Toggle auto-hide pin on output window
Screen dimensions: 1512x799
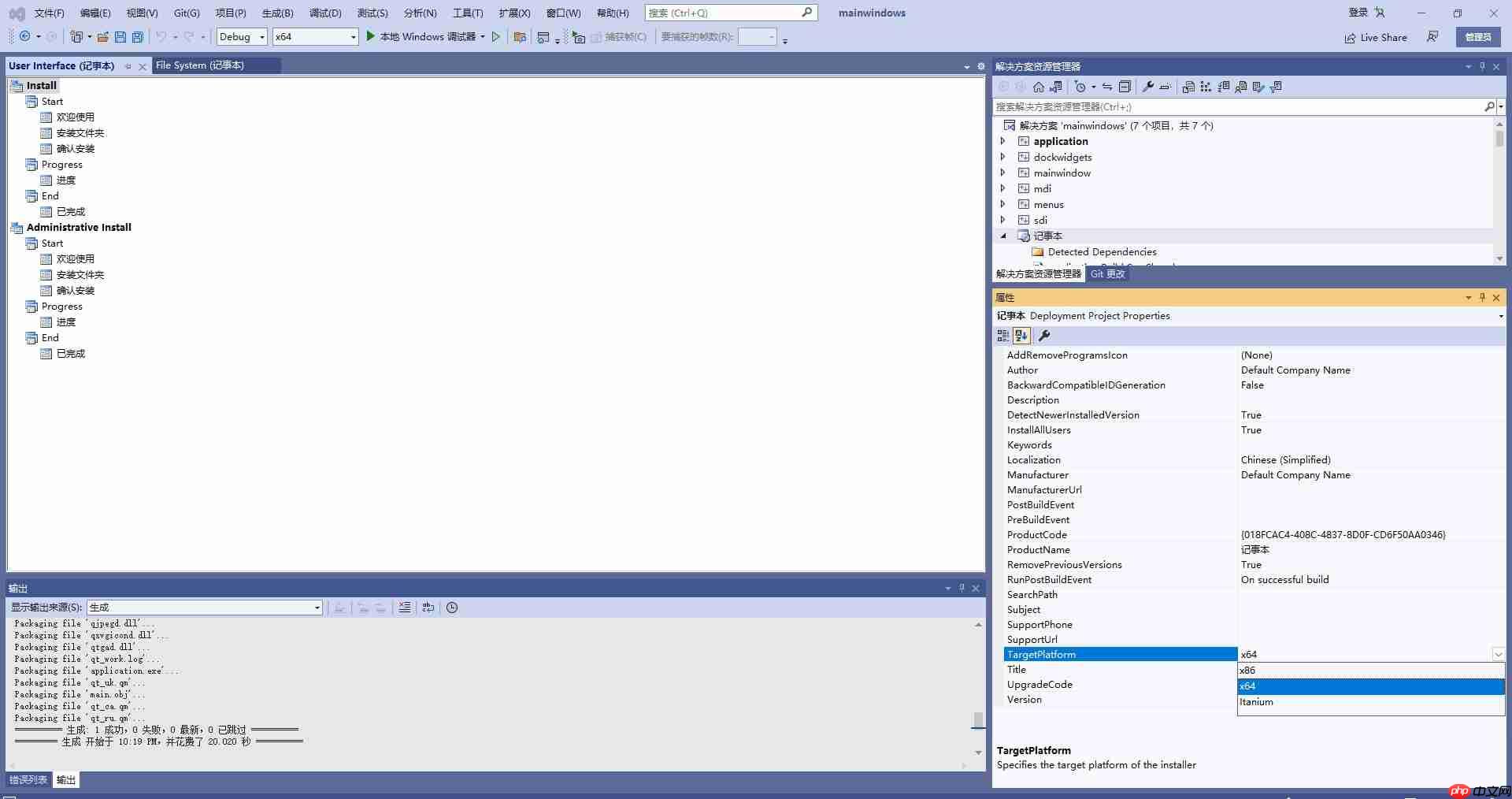click(962, 588)
